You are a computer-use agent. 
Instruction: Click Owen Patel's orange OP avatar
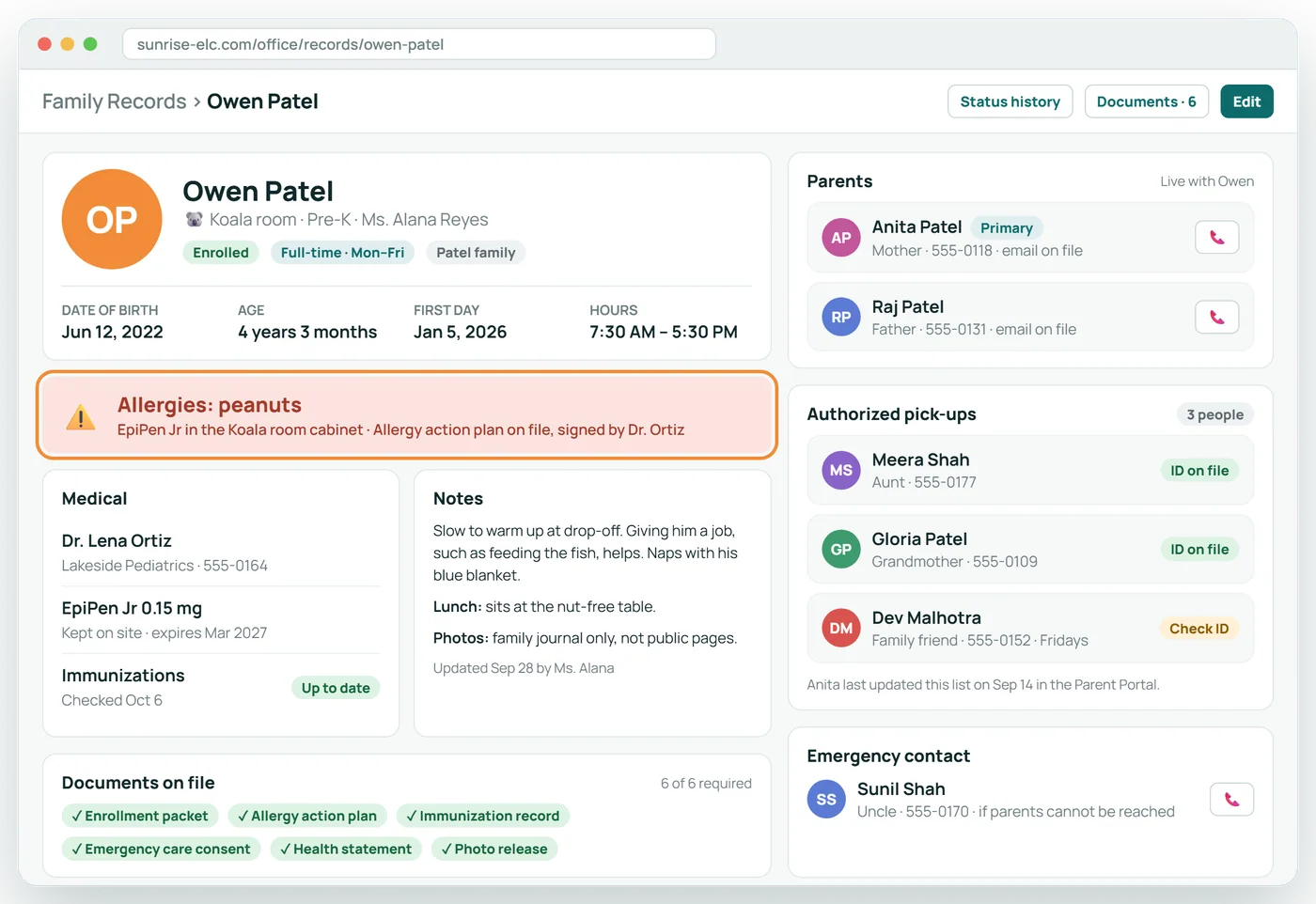coord(112,219)
